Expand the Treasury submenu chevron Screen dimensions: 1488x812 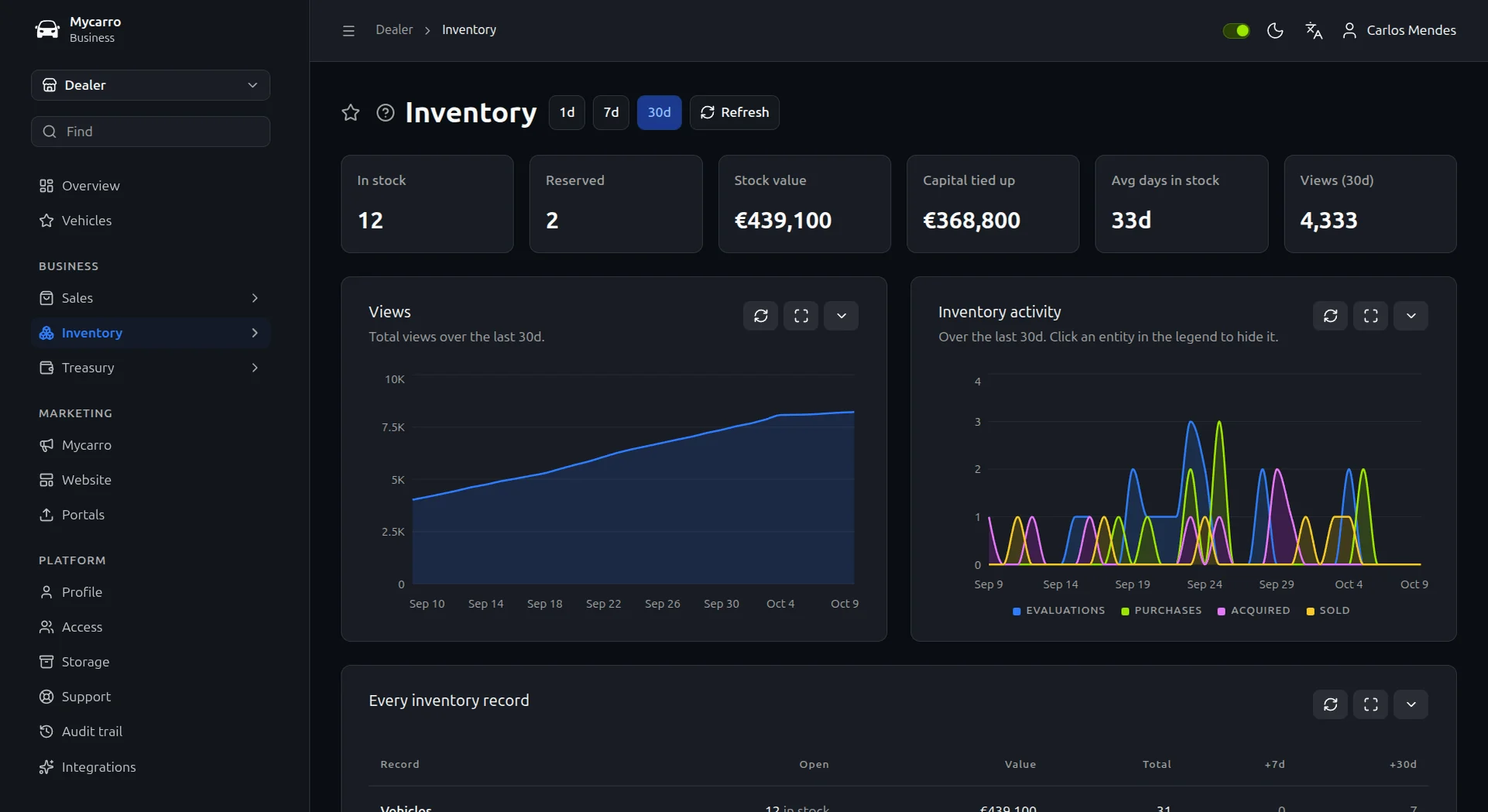[255, 368]
